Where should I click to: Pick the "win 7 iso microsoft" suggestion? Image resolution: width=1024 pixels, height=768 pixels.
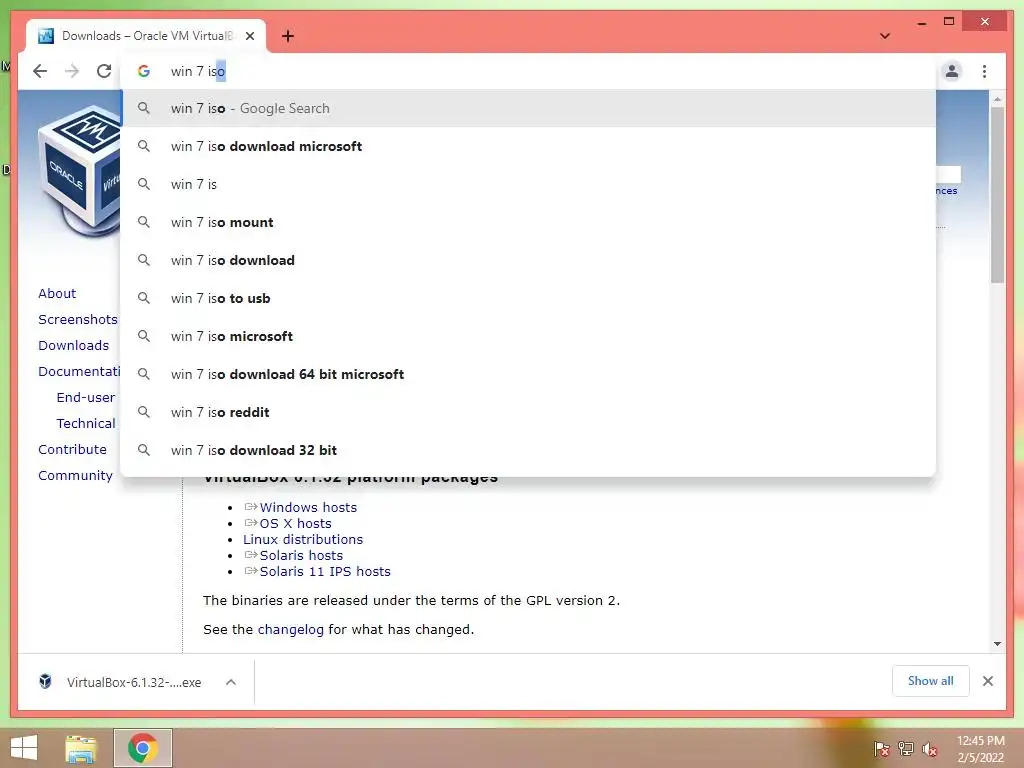(x=529, y=336)
